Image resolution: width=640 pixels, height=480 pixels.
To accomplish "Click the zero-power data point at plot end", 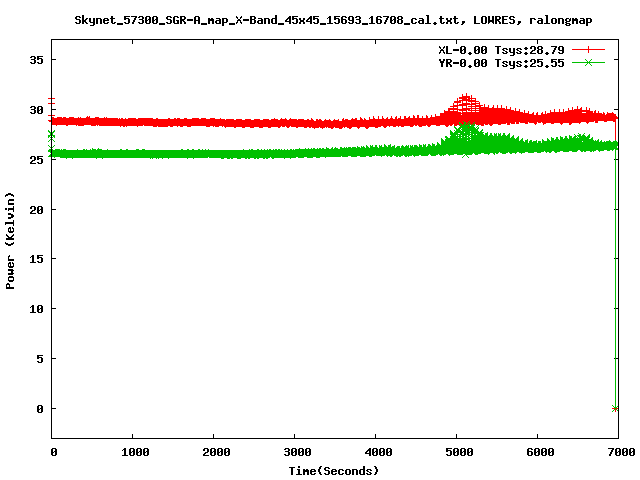I will point(615,409).
